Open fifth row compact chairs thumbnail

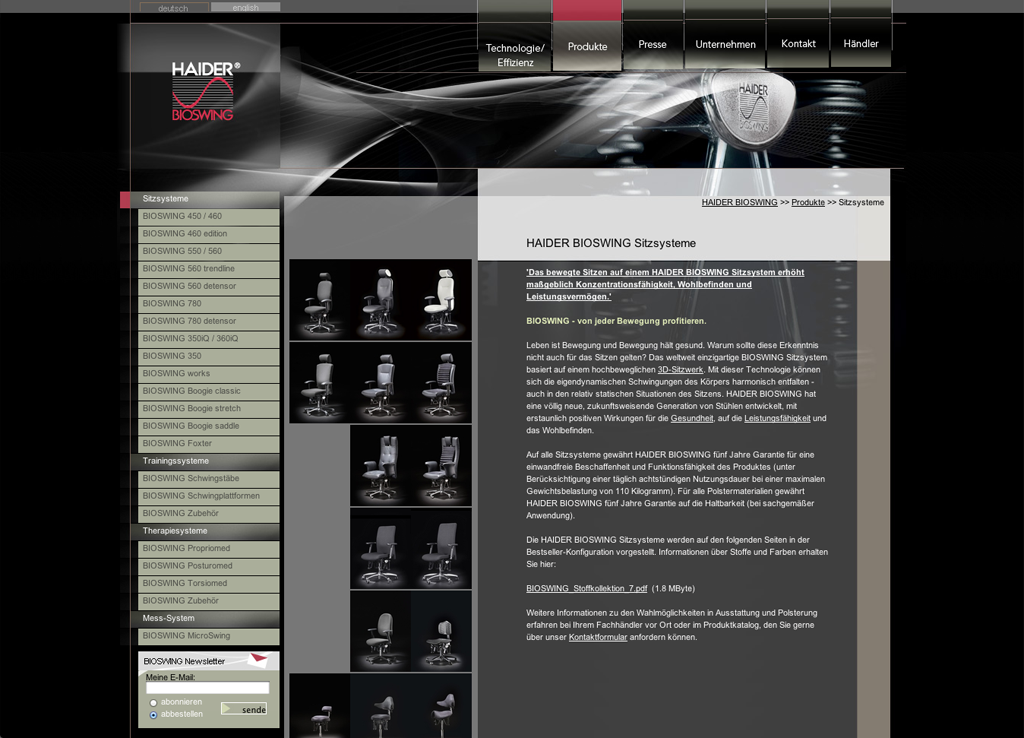[x=411, y=632]
